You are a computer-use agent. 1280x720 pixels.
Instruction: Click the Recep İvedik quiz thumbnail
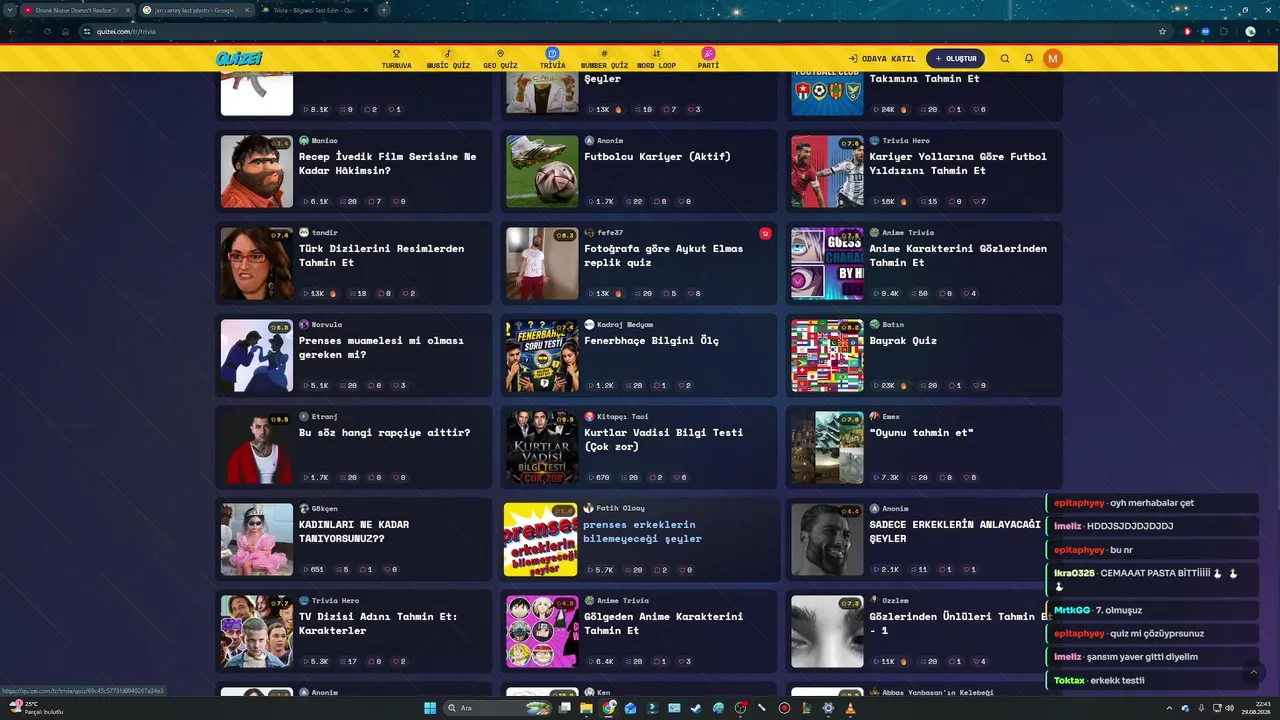point(257,172)
